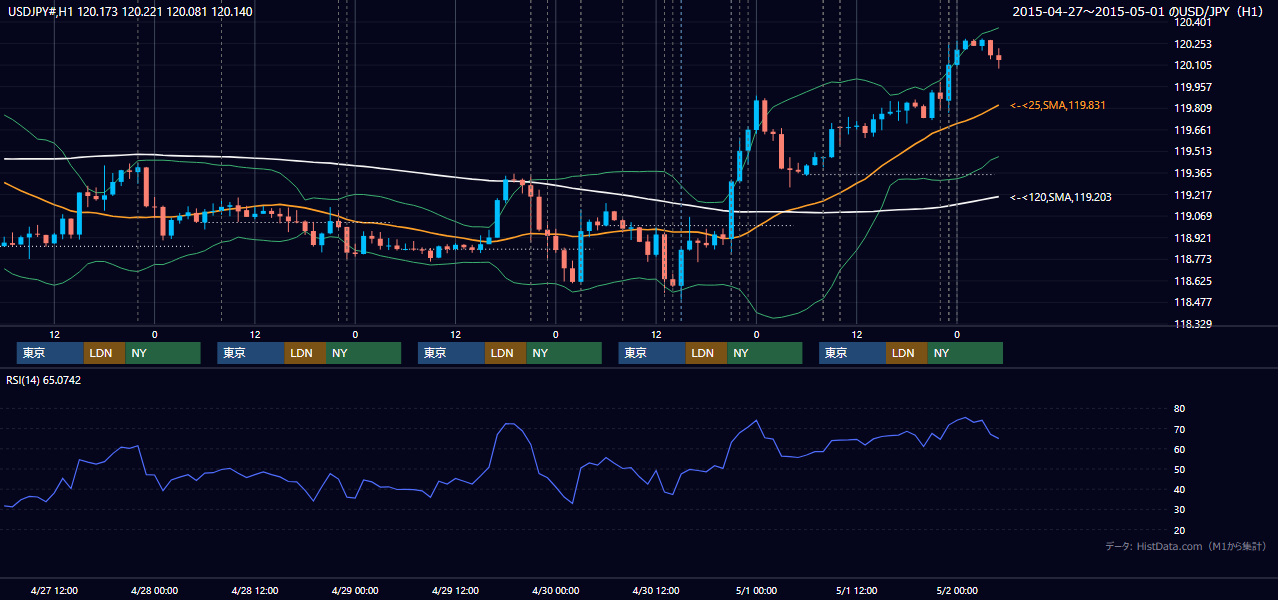Click price level 120.253 on axis
This screenshot has width=1278, height=600.
point(1193,44)
